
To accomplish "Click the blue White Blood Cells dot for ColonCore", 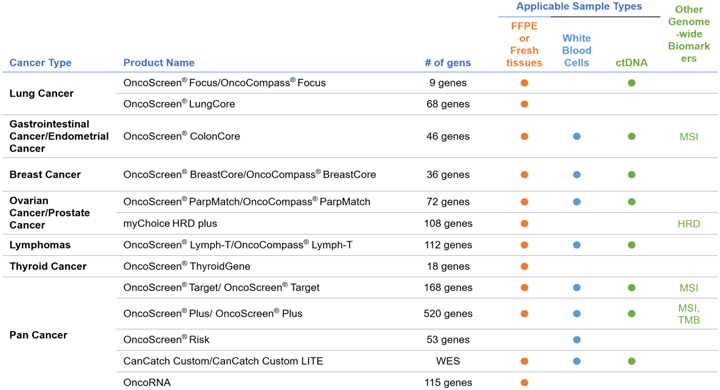I will [577, 136].
